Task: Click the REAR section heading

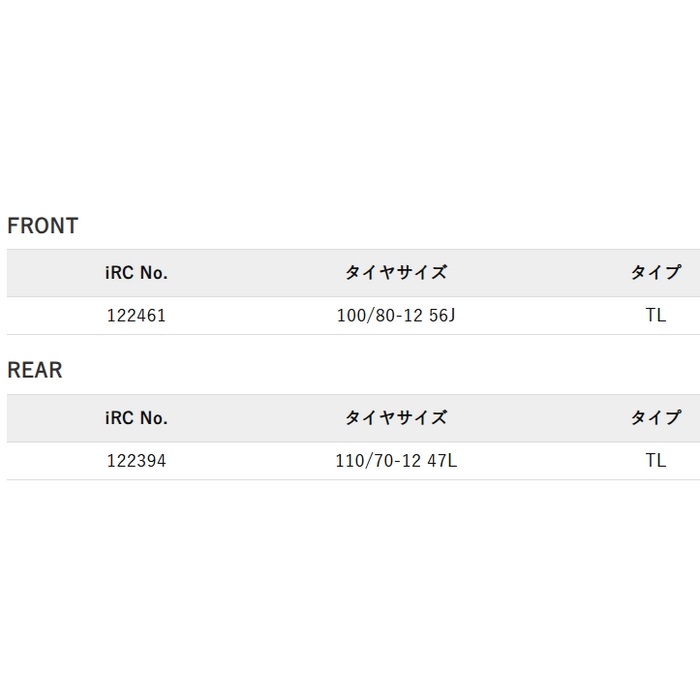Action: [x=35, y=371]
